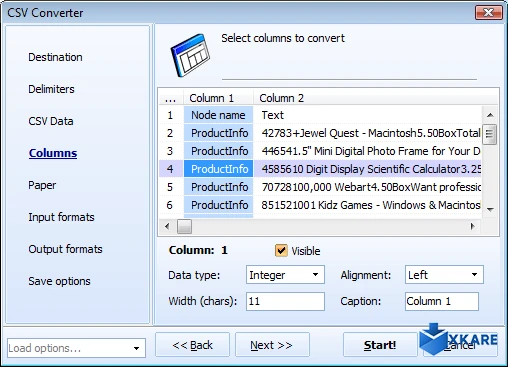Click the columns table icon in header
The height and width of the screenshot is (367, 508).
click(190, 55)
